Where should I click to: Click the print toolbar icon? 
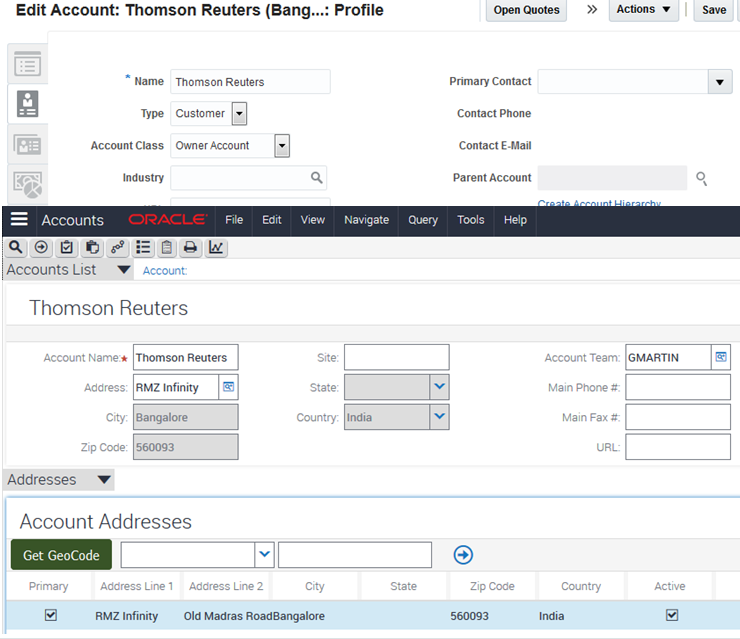191,247
